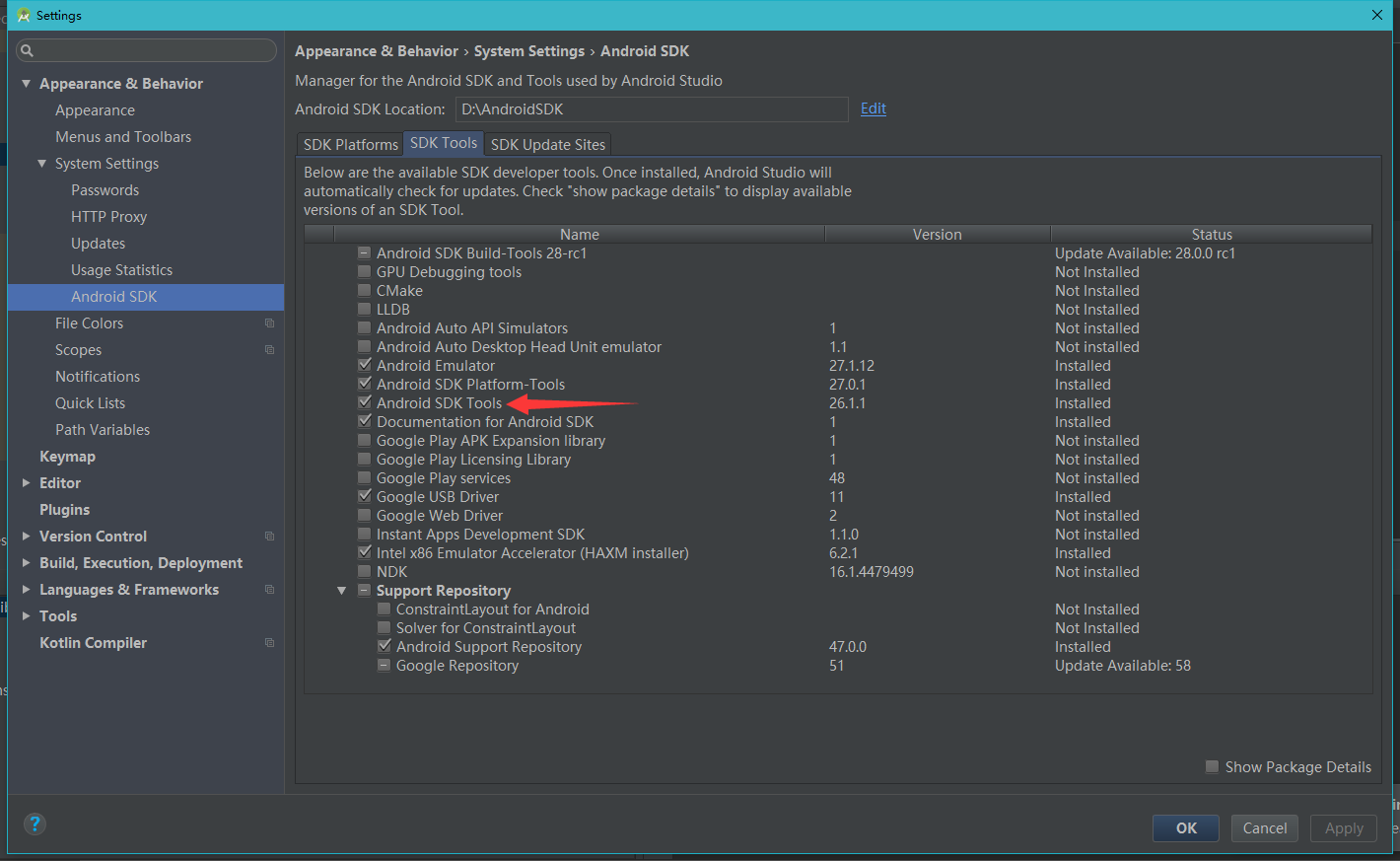Expand the Tools tree node
1400x861 pixels.
click(x=26, y=616)
